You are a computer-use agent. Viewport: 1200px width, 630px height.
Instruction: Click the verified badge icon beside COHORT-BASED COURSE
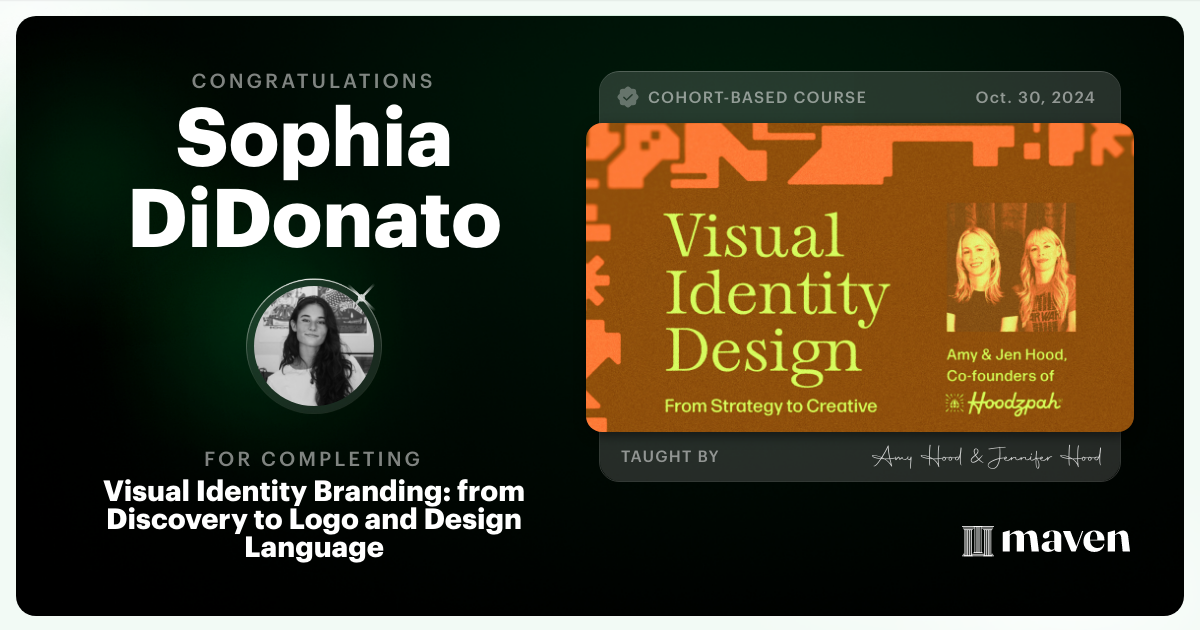click(x=628, y=97)
